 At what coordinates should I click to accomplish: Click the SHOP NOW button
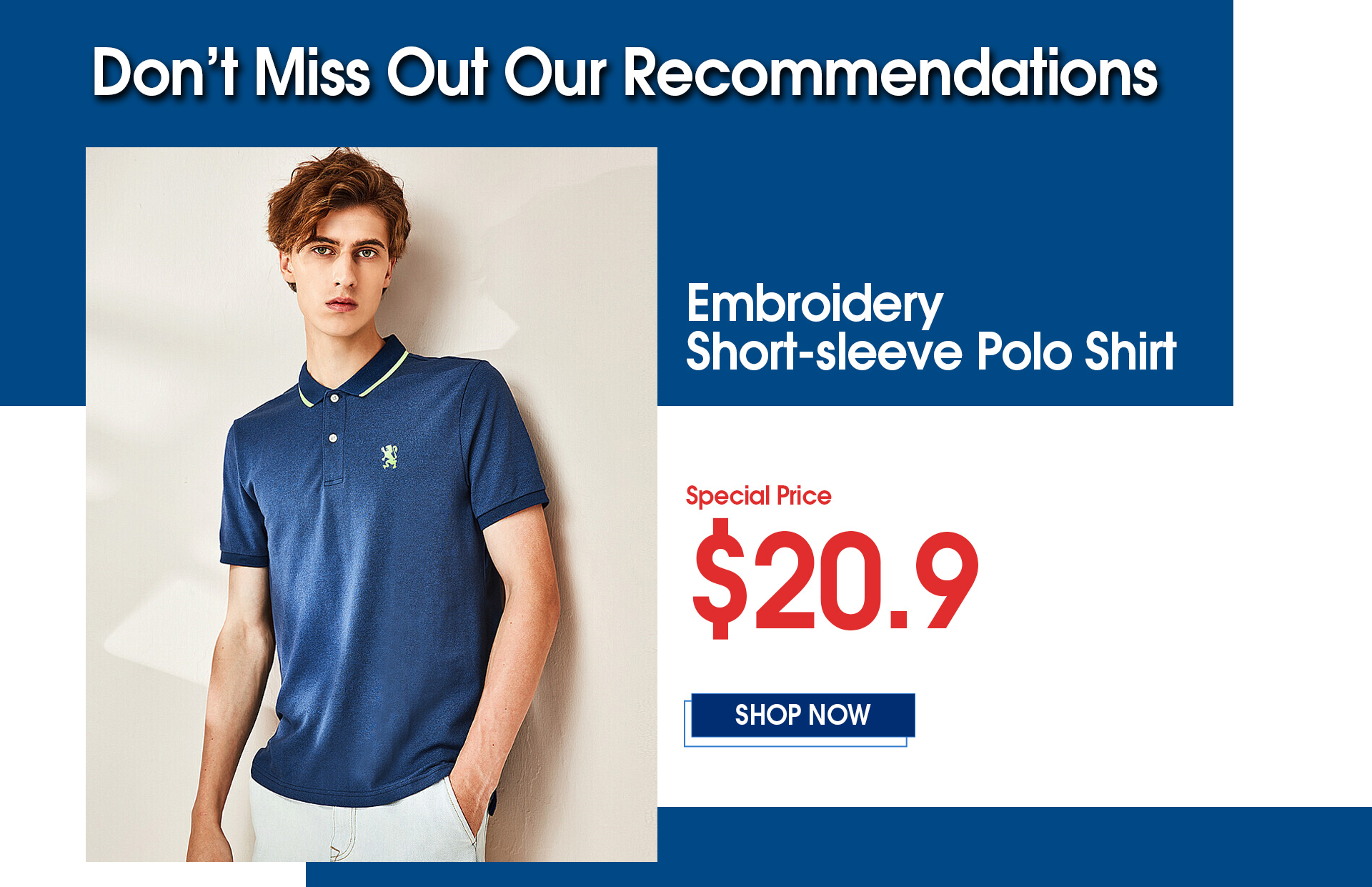pos(802,715)
